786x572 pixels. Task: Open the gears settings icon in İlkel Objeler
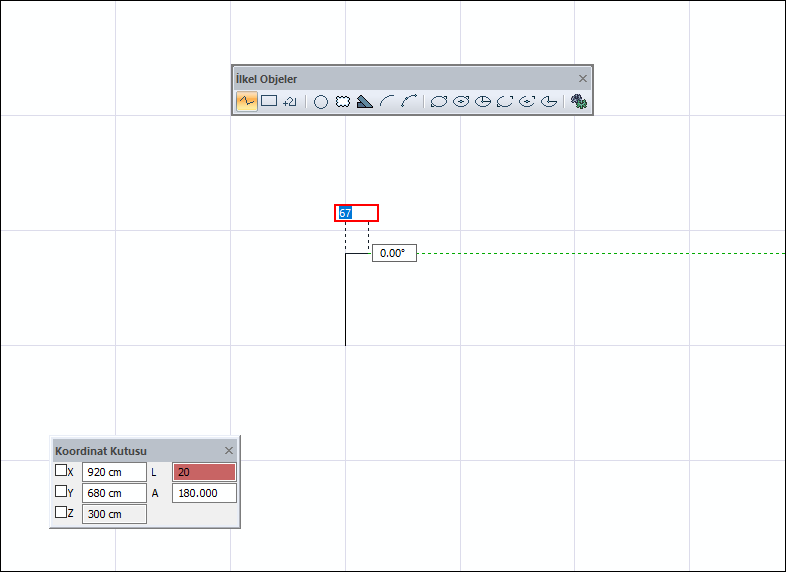tap(579, 102)
